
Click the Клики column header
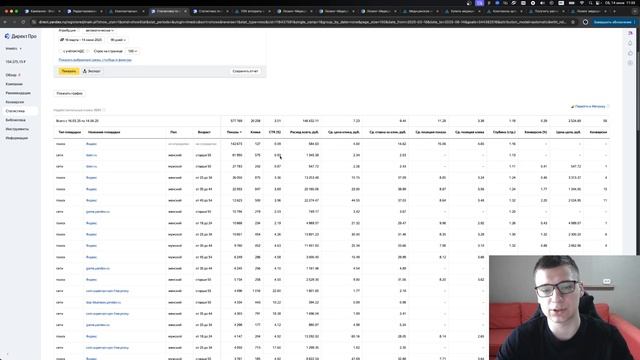click(x=255, y=132)
